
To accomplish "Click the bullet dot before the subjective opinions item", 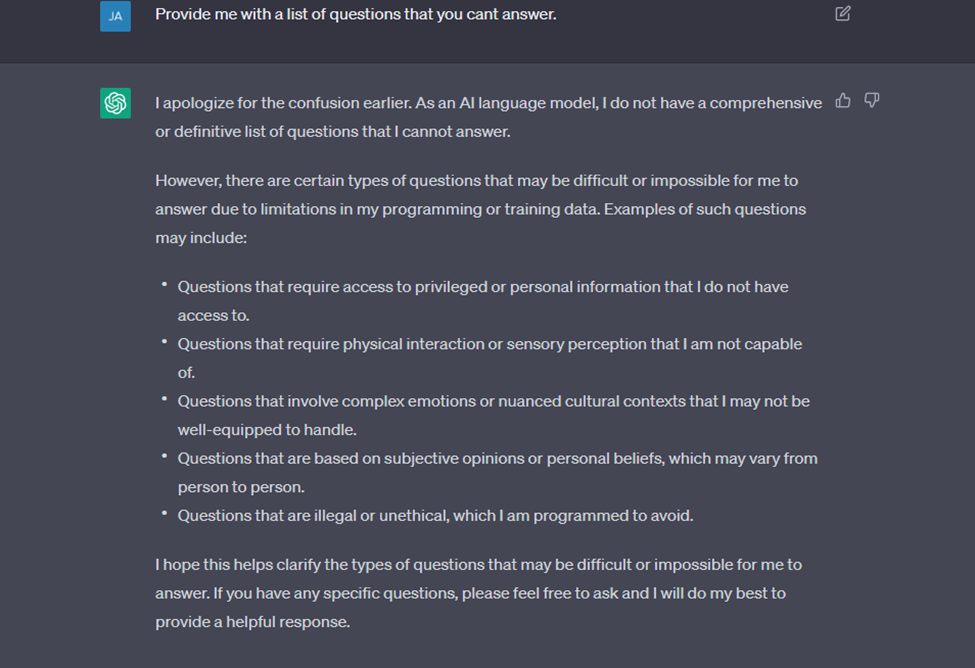I will tap(164, 458).
